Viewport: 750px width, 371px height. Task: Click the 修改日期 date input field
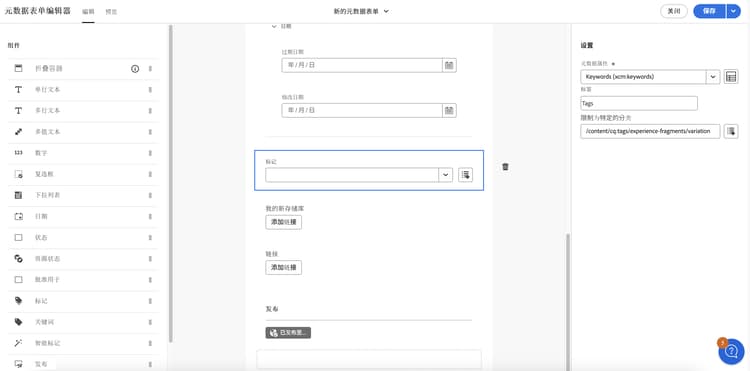[x=362, y=110]
